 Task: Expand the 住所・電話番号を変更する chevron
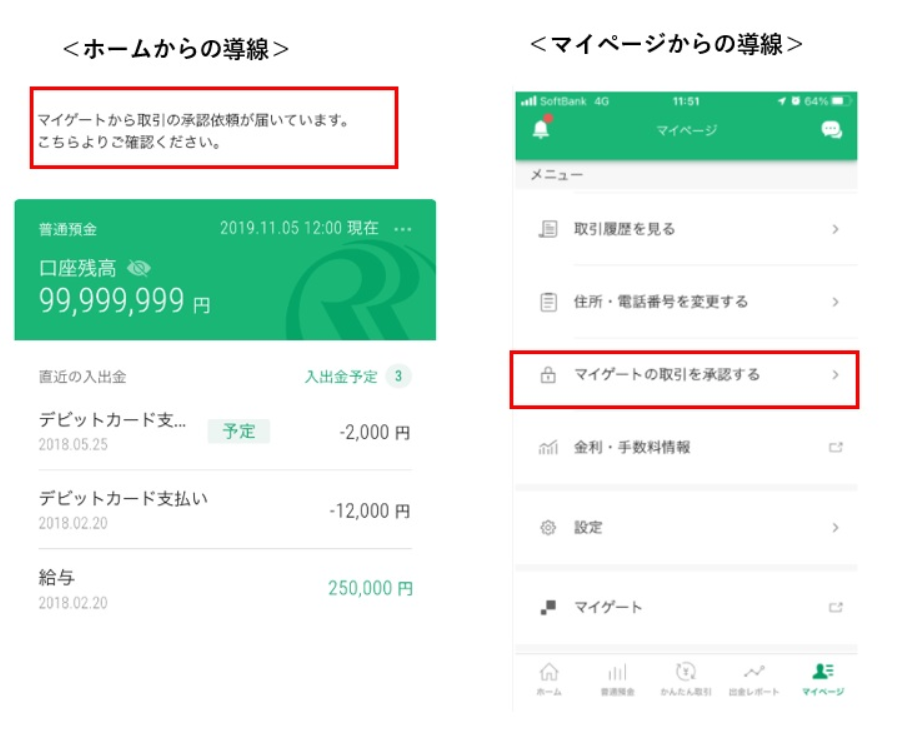(x=836, y=302)
